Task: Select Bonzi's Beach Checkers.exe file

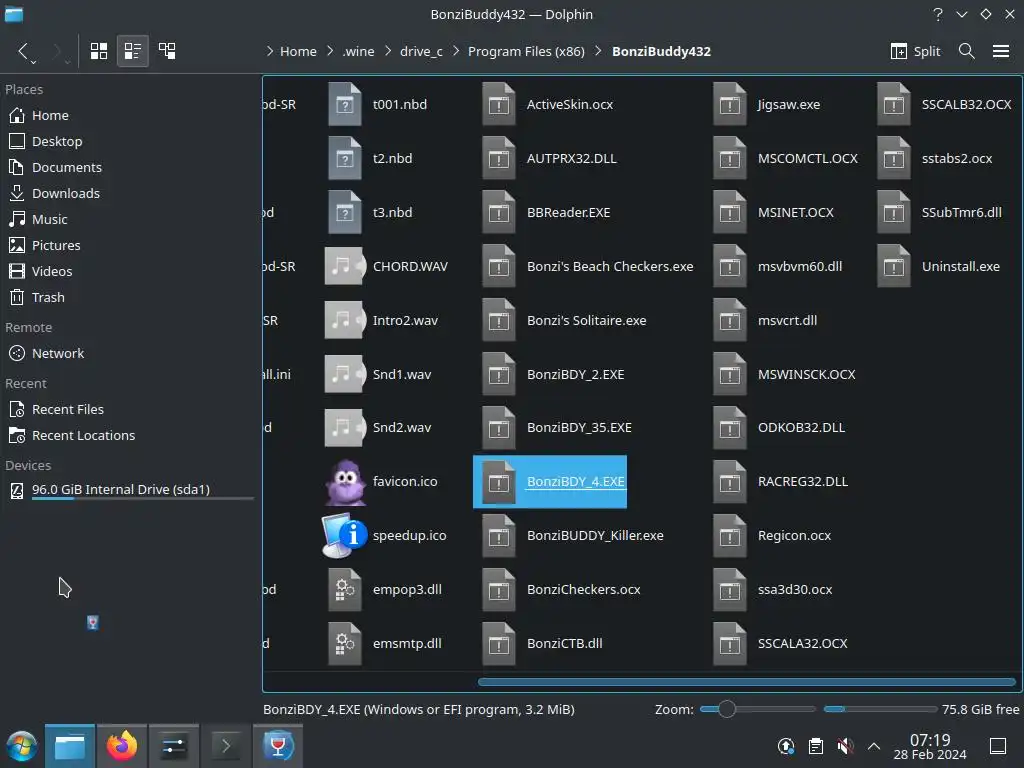Action: click(x=588, y=266)
